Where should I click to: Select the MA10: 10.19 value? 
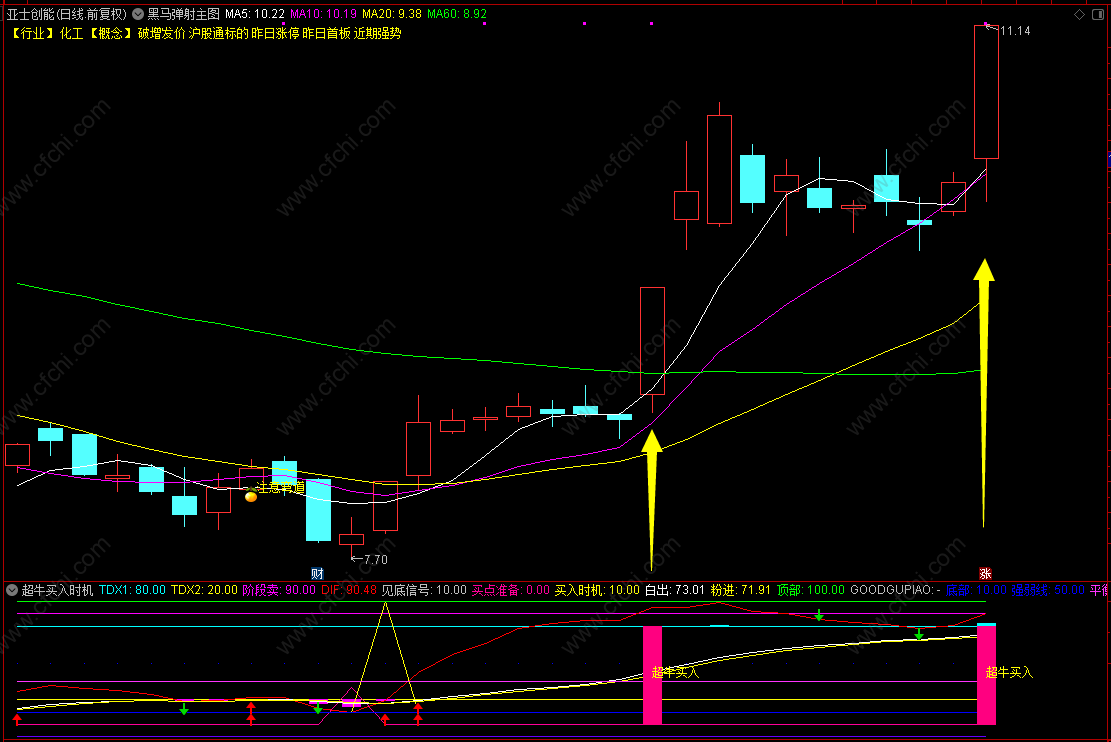tap(323, 14)
